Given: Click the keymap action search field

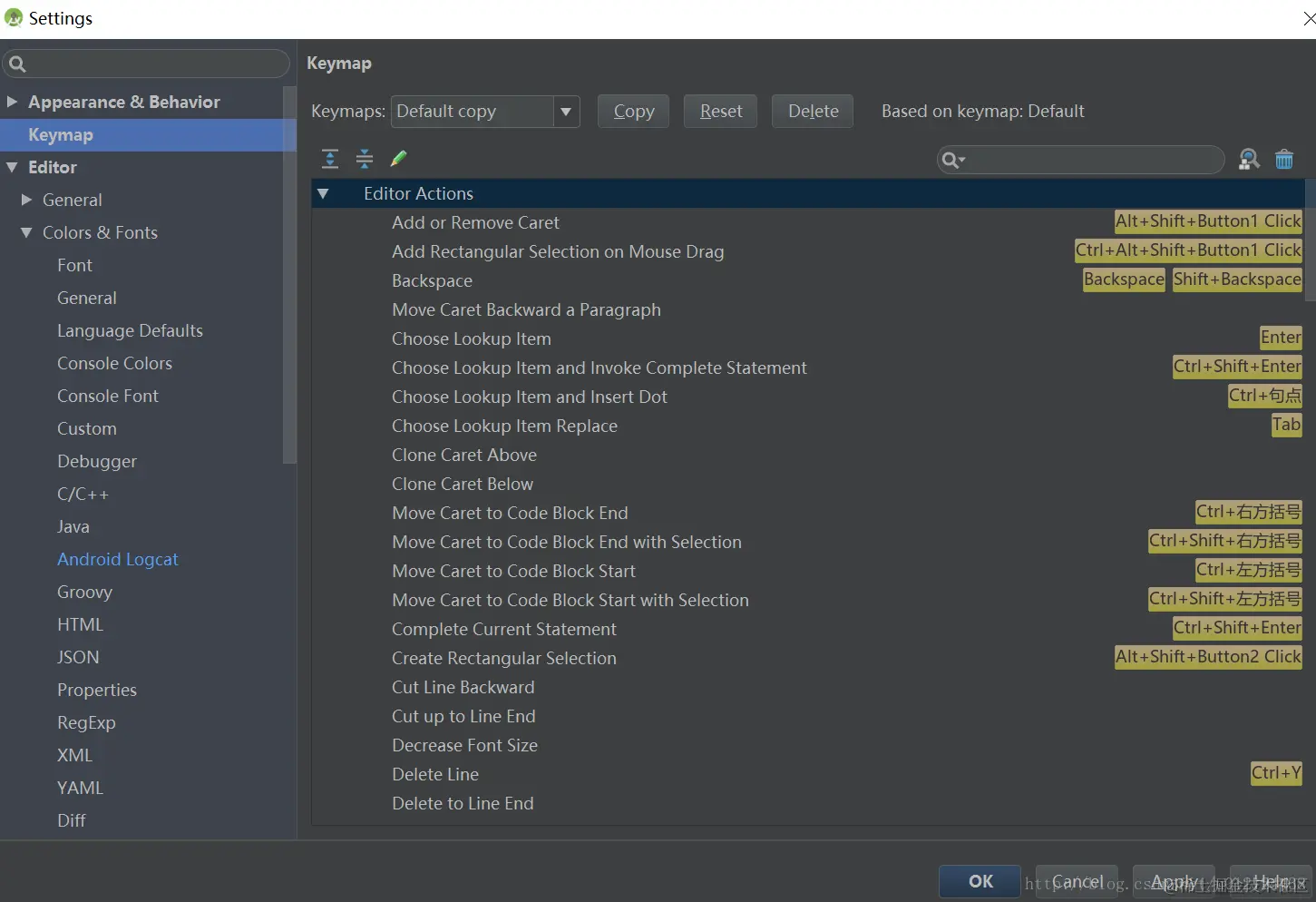Looking at the screenshot, I should (1080, 160).
